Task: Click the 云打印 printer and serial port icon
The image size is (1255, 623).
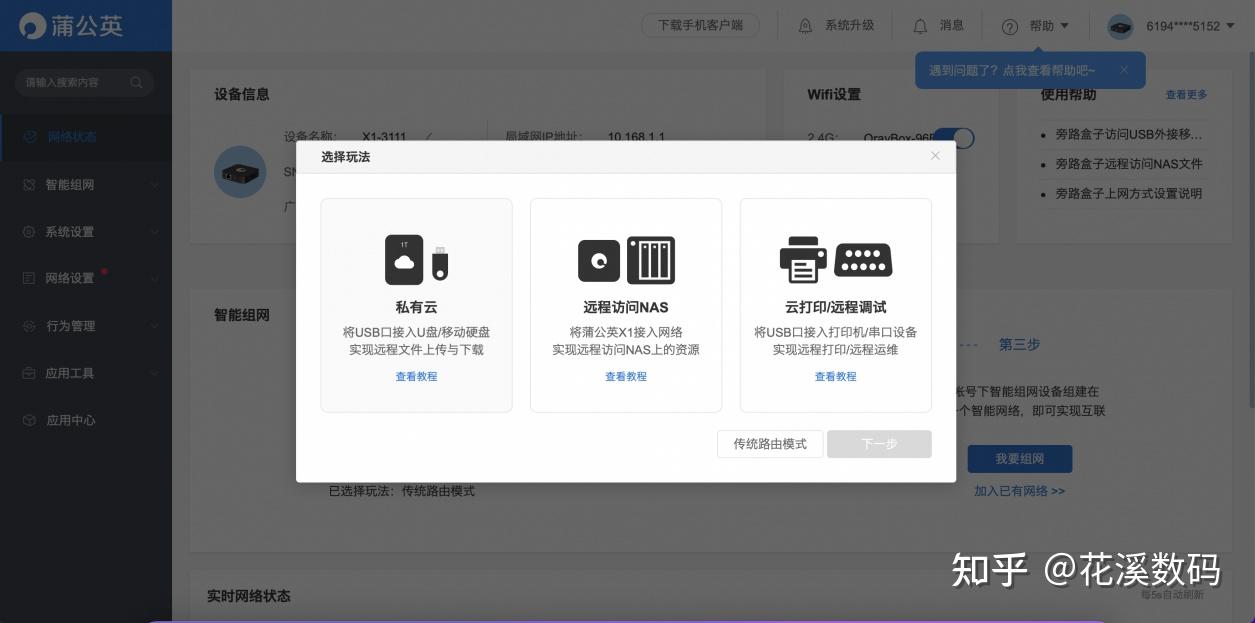Action: tap(836, 260)
